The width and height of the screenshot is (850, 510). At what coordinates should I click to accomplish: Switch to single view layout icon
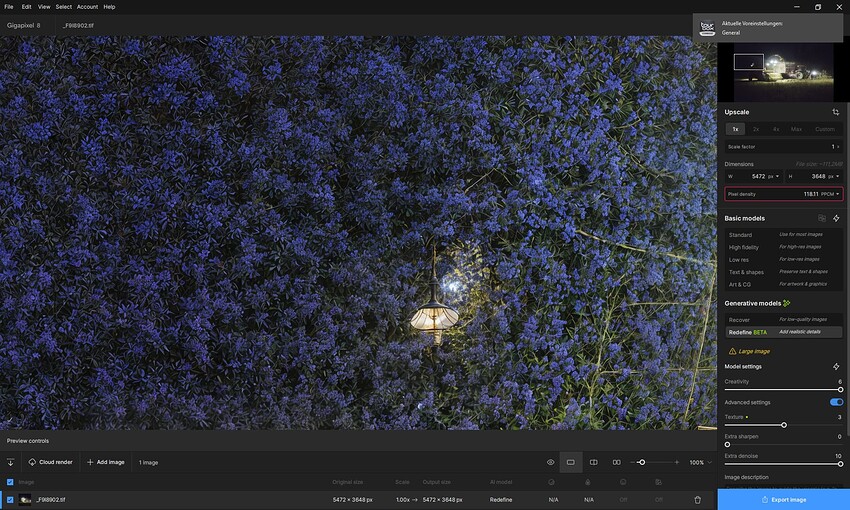(571, 462)
